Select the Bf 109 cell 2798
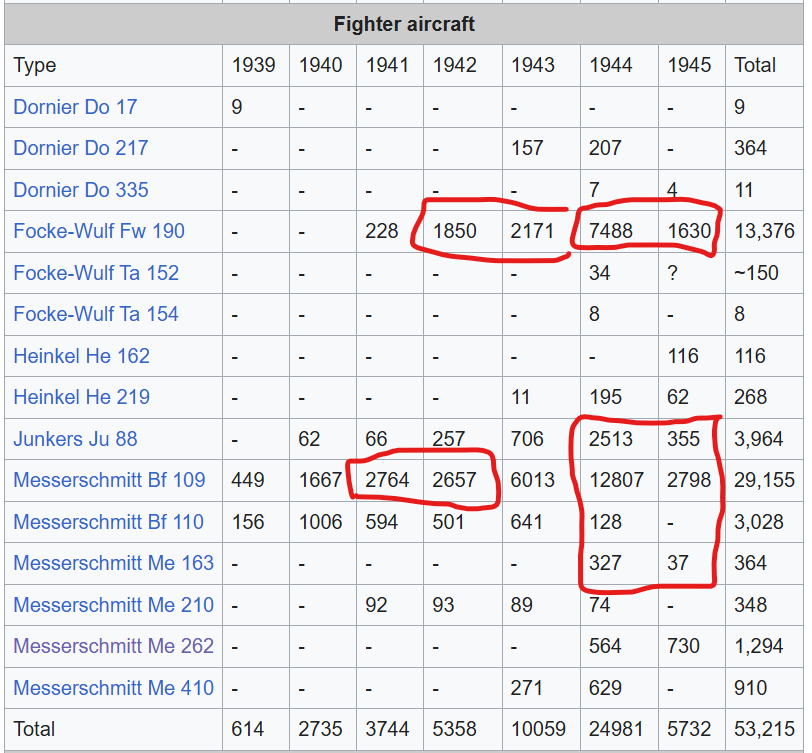The width and height of the screenshot is (812, 753). [692, 480]
